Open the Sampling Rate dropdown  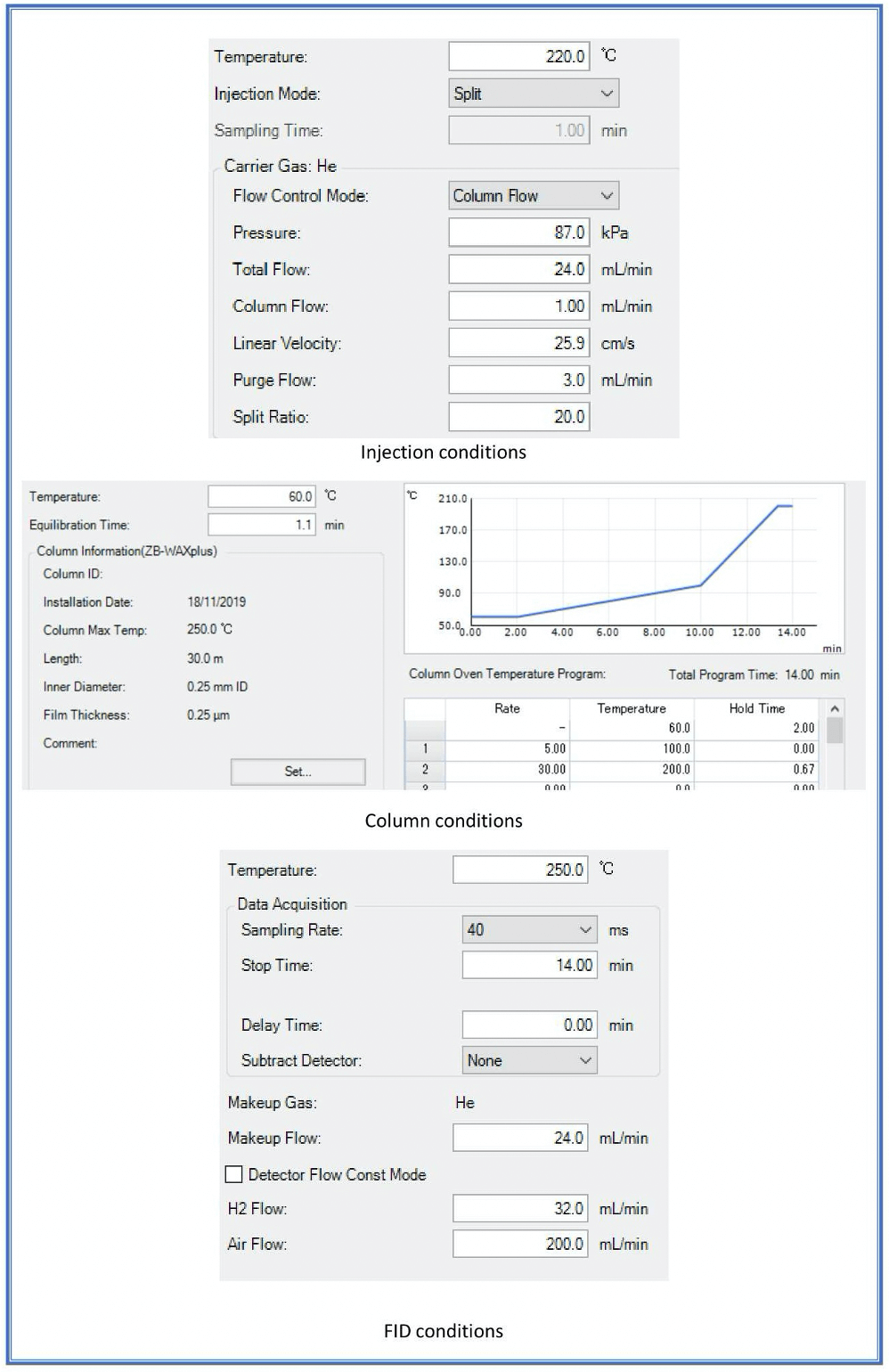529,930
